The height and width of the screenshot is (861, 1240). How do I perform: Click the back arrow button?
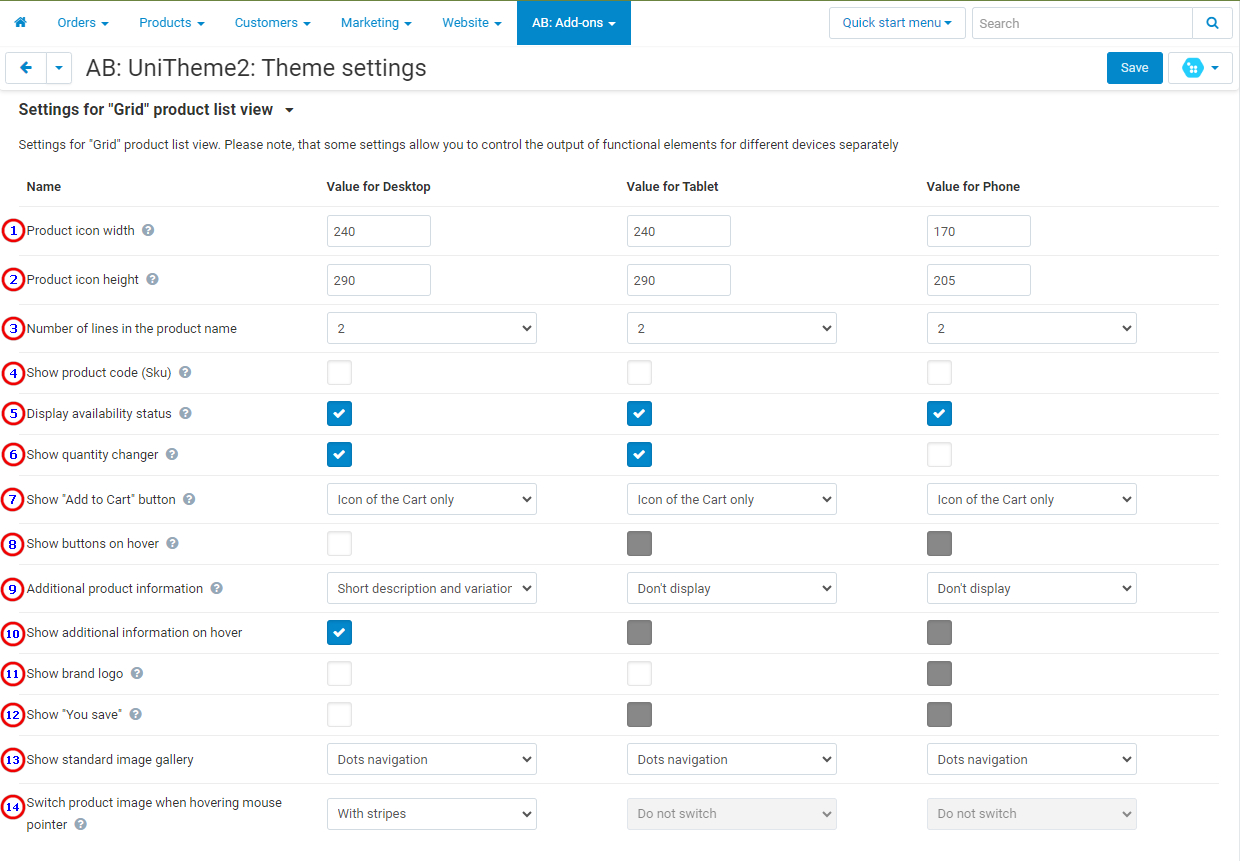[26, 68]
